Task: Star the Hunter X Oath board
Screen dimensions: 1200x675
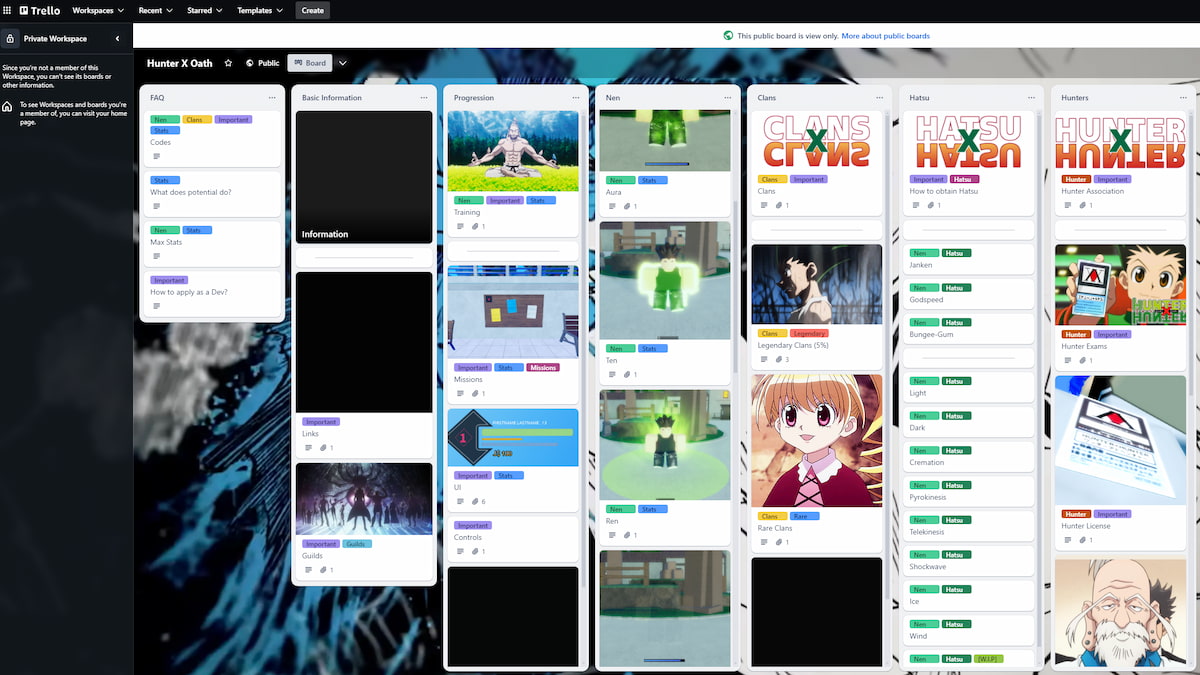Action: pos(229,62)
